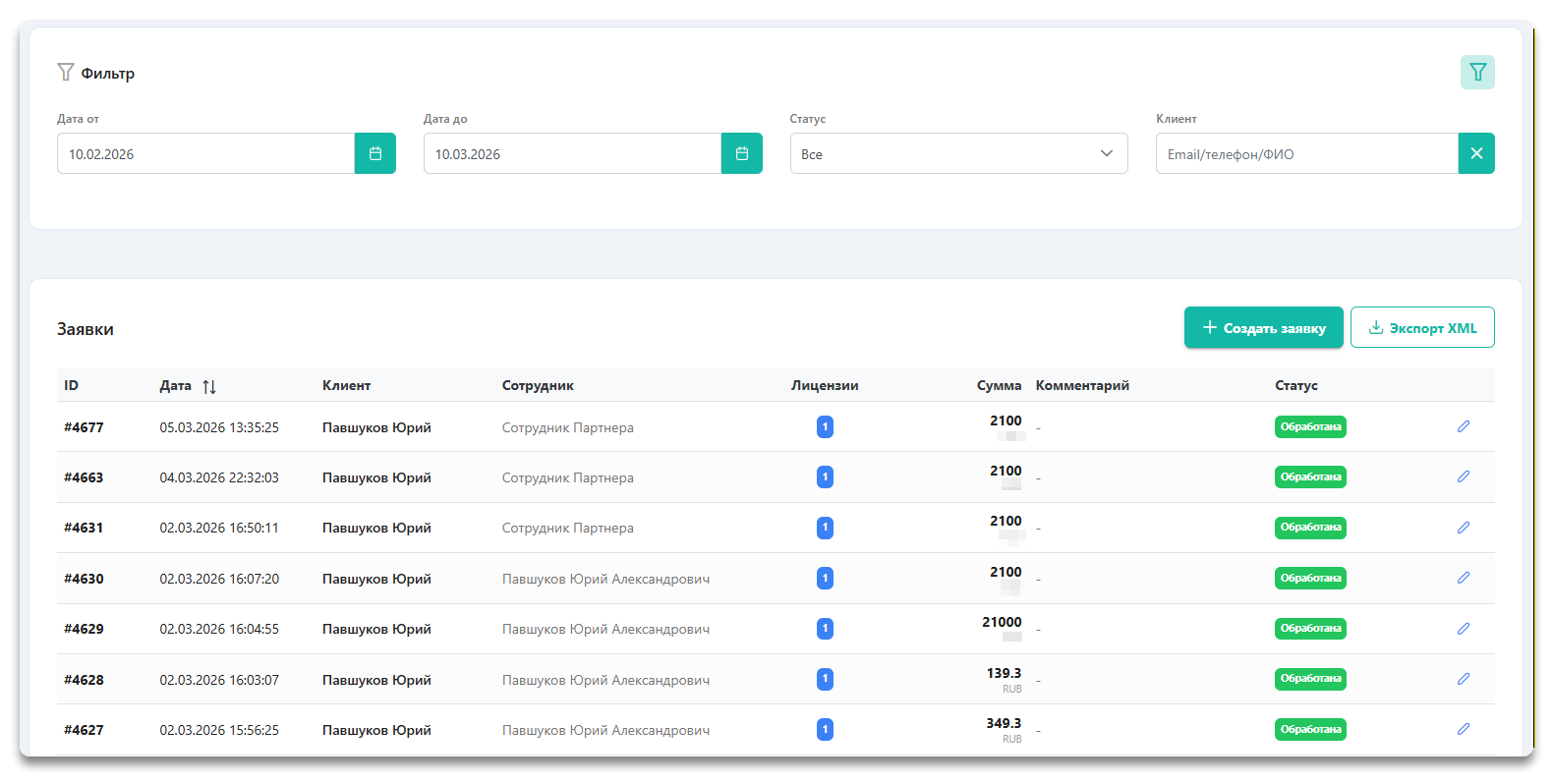This screenshot has height=784, width=1553.
Task: Click 'Обработана' status badge for #4628
Action: point(1309,679)
